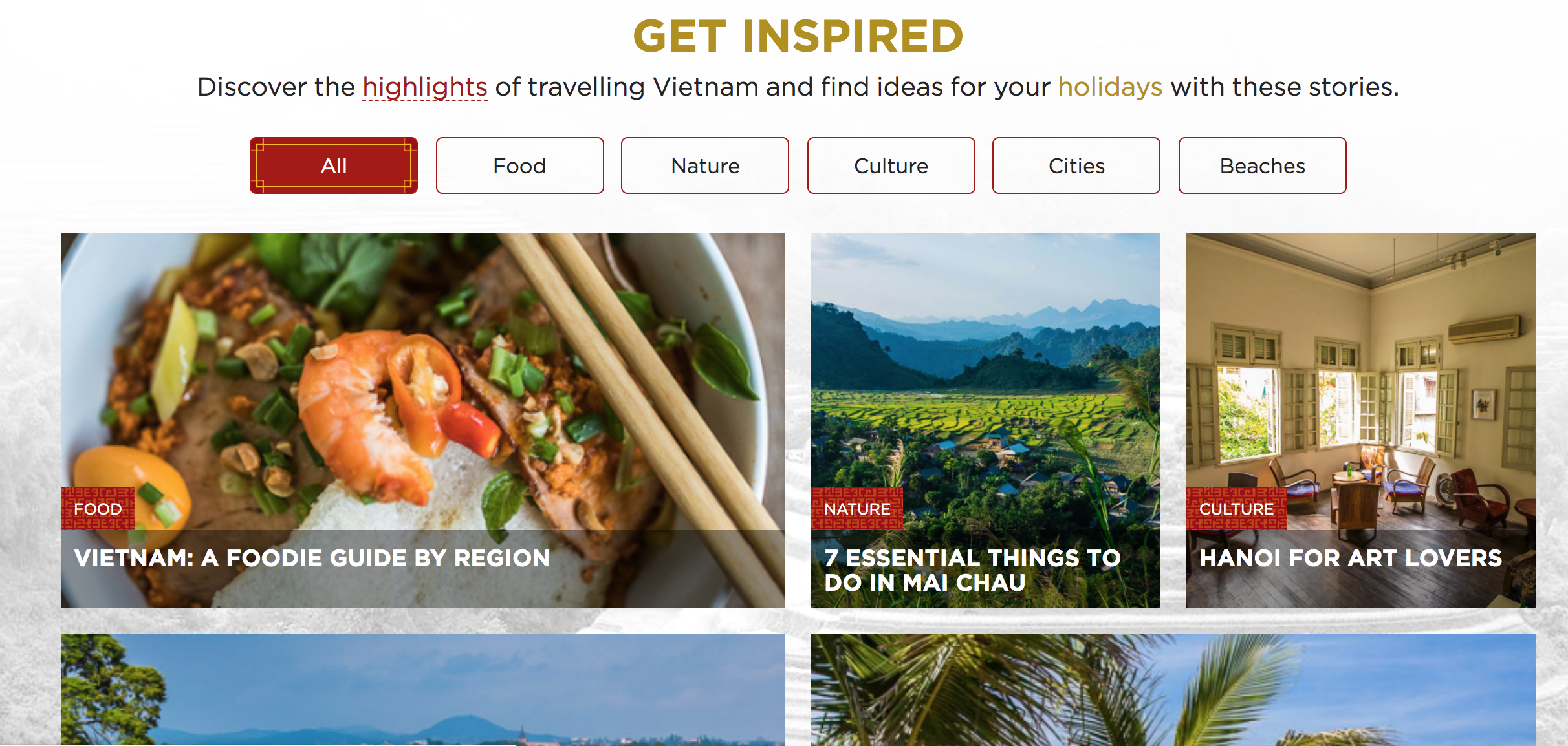1568x746 pixels.
Task: Click the FOOD category tag
Action: point(98,509)
